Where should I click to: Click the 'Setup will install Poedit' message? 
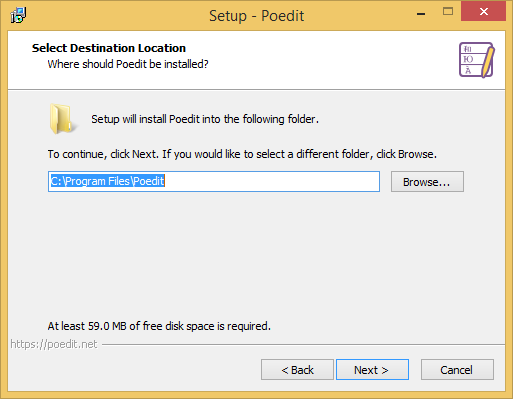coord(205,119)
